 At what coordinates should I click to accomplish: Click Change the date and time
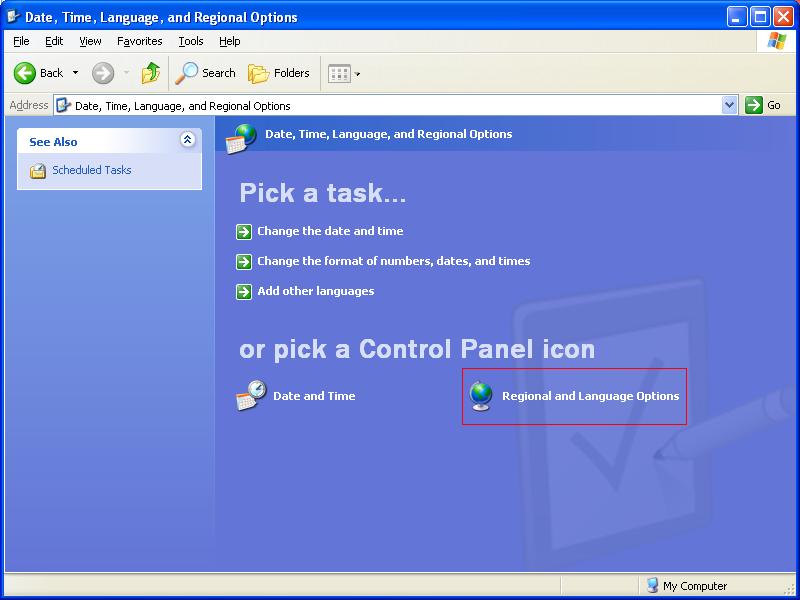pos(330,231)
